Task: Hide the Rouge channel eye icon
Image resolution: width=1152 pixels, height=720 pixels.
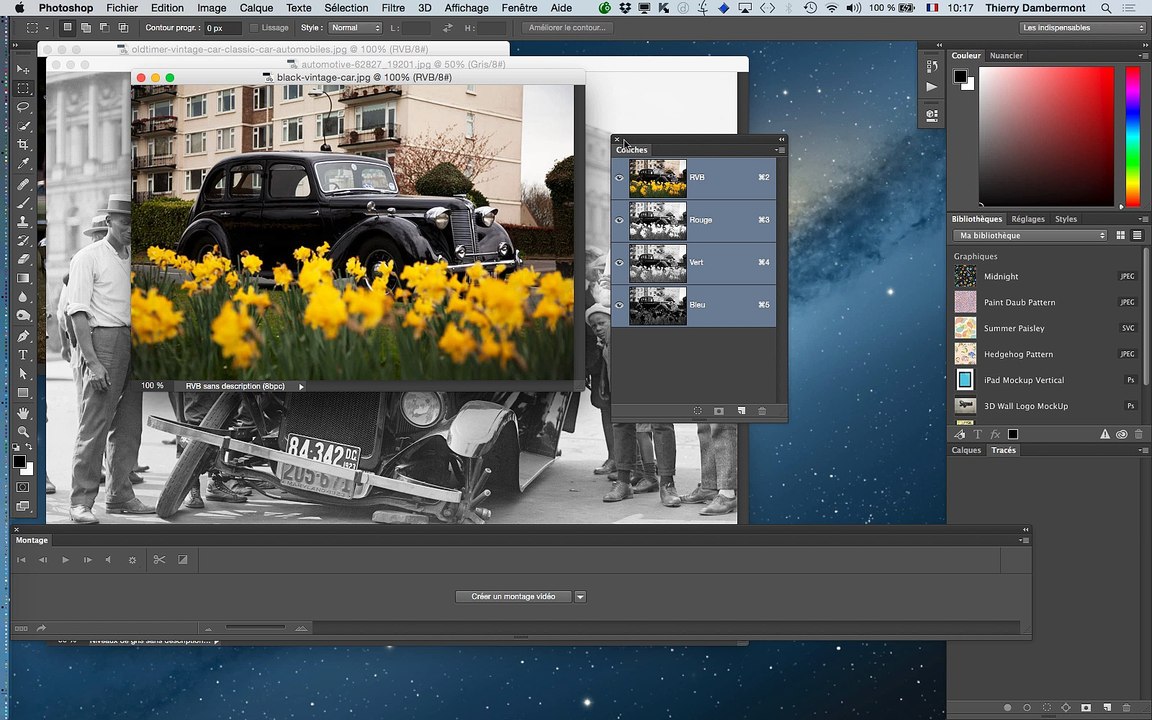Action: click(x=619, y=220)
